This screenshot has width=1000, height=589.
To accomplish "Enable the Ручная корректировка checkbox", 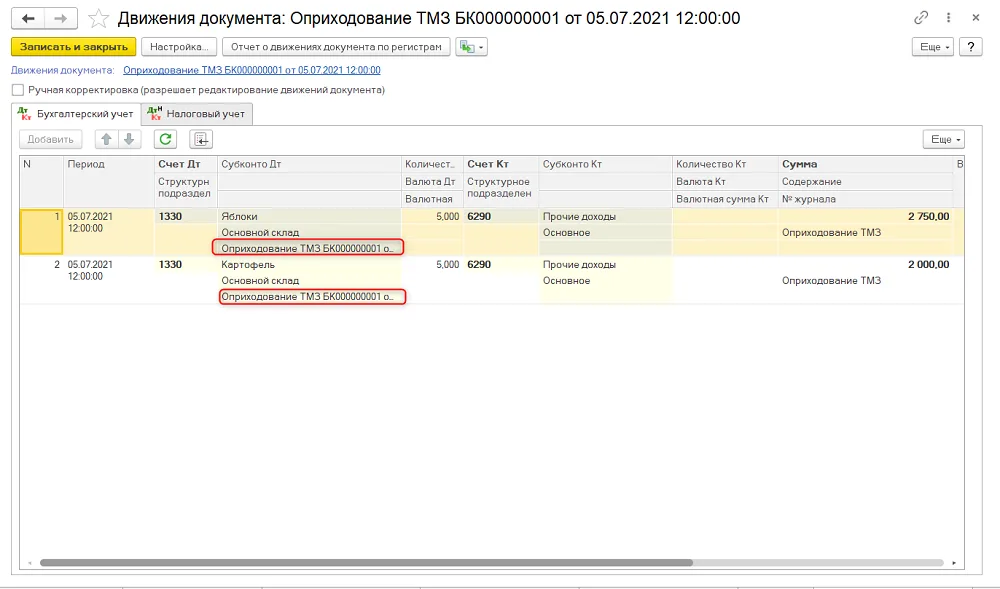I will point(18,90).
